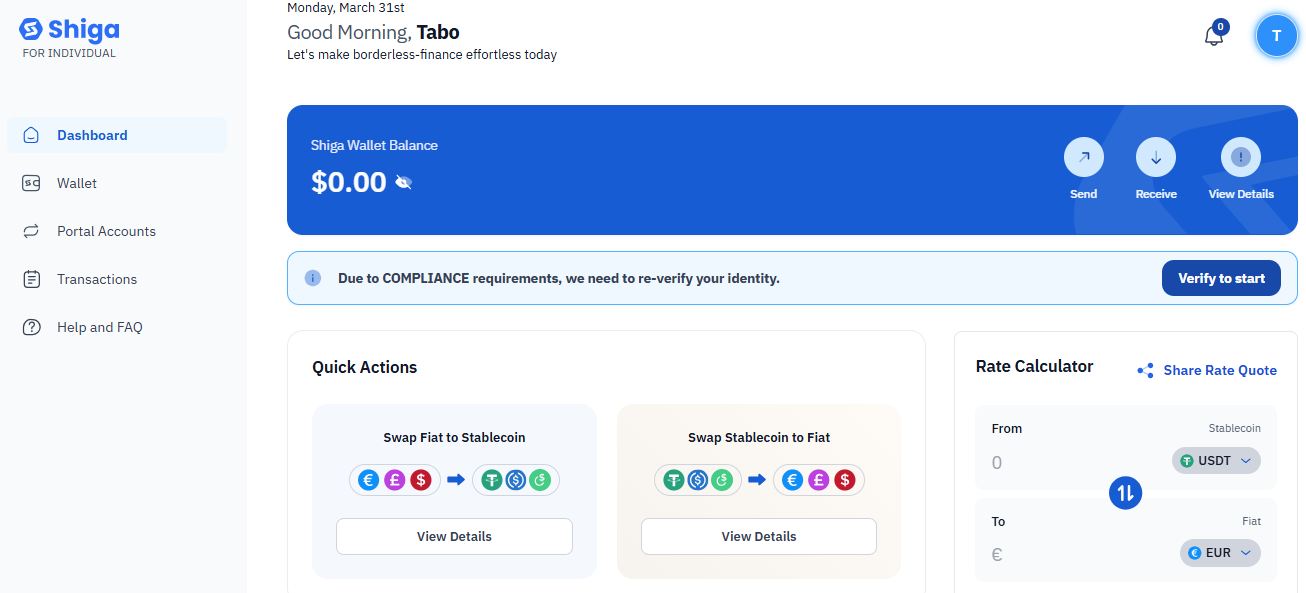This screenshot has height=593, width=1306.
Task: Click the $0.00 balance amount
Action: 349,182
